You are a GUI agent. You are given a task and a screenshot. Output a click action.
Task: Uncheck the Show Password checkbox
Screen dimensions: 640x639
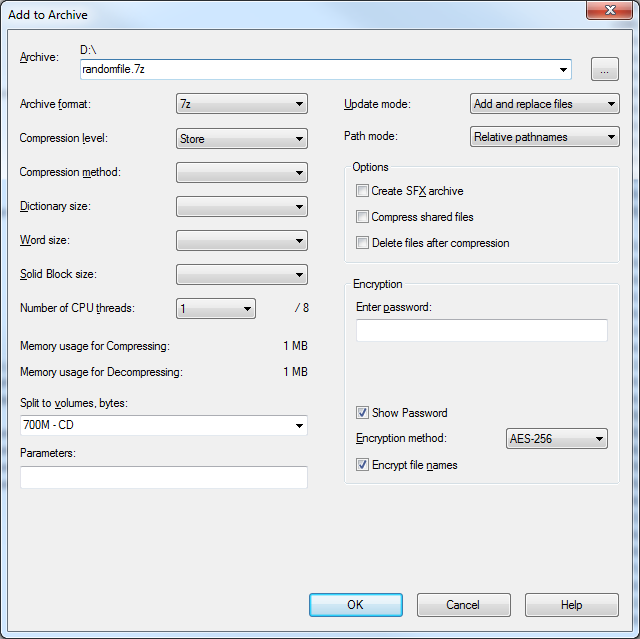[x=362, y=413]
